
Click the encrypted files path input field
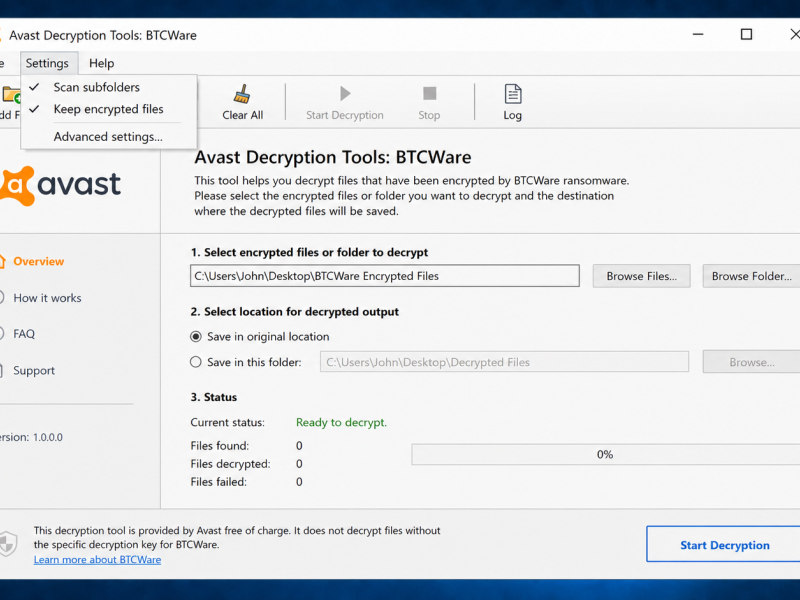[385, 276]
